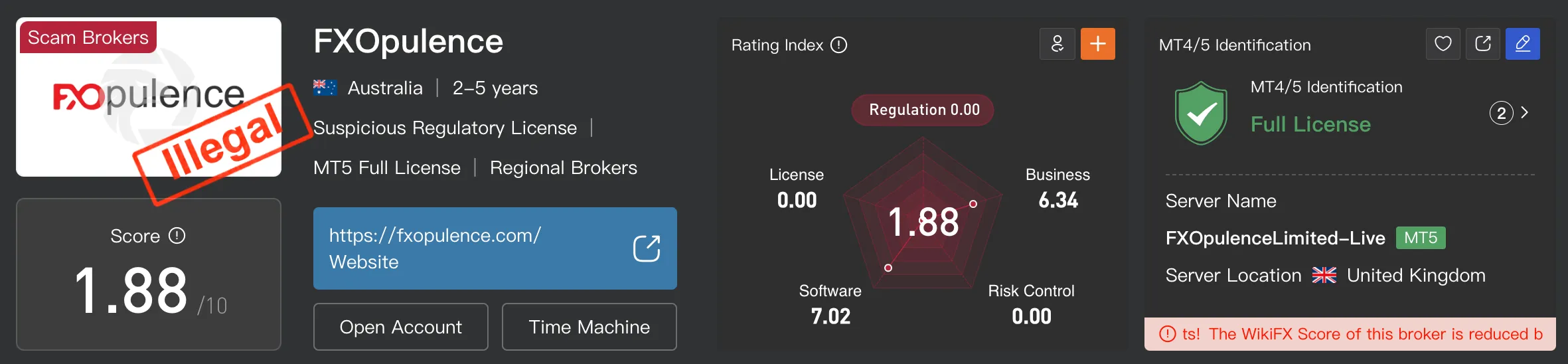Viewport: 1568px width, 364px height.
Task: Click the 1.88 /10 score value
Action: click(x=150, y=291)
